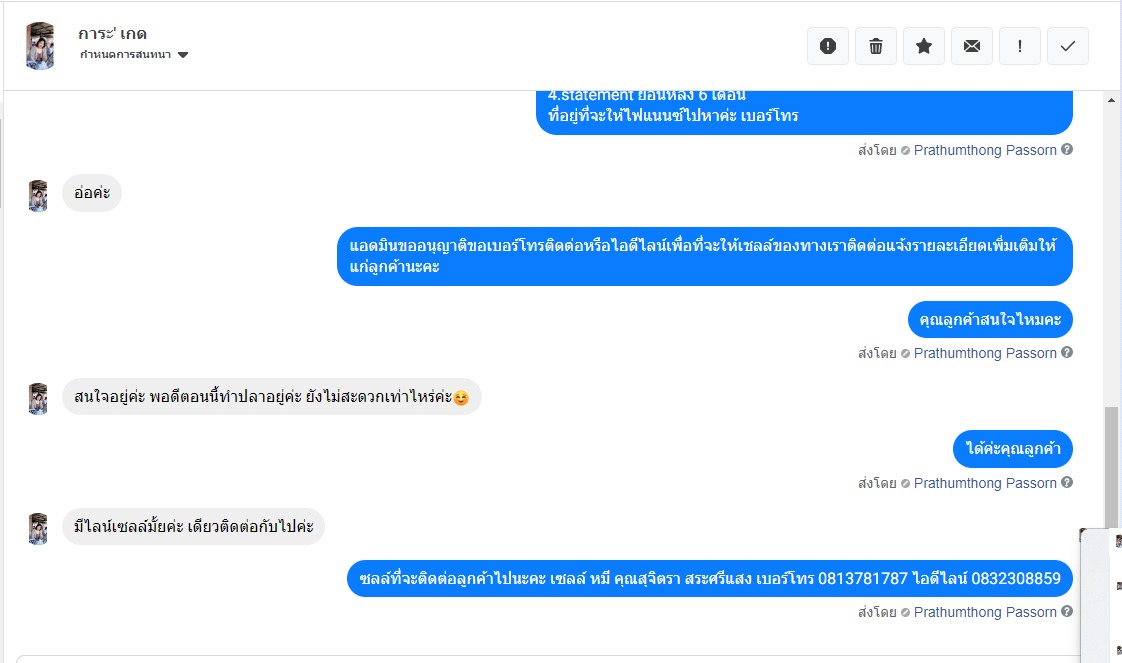The width and height of the screenshot is (1122, 663).
Task: Click the scrollbar up arrow
Action: (x=1111, y=100)
